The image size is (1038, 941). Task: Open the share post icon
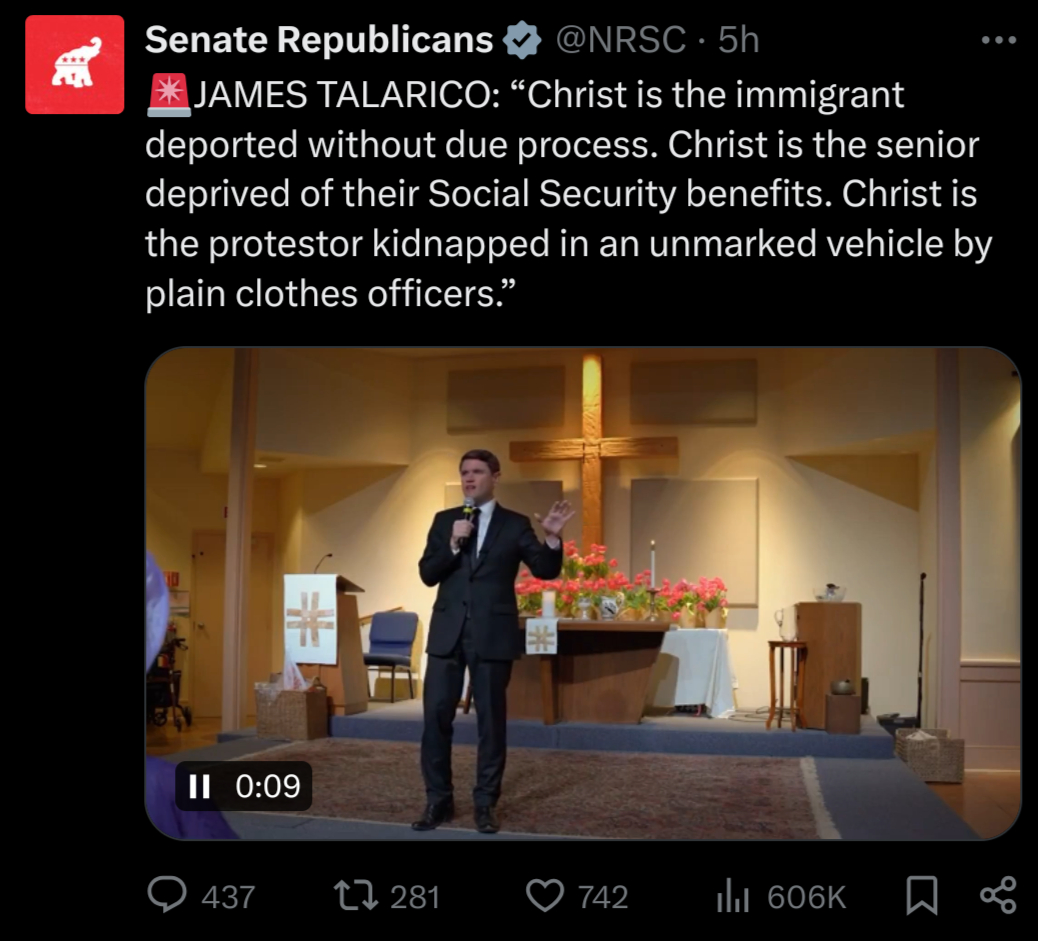click(x=997, y=896)
